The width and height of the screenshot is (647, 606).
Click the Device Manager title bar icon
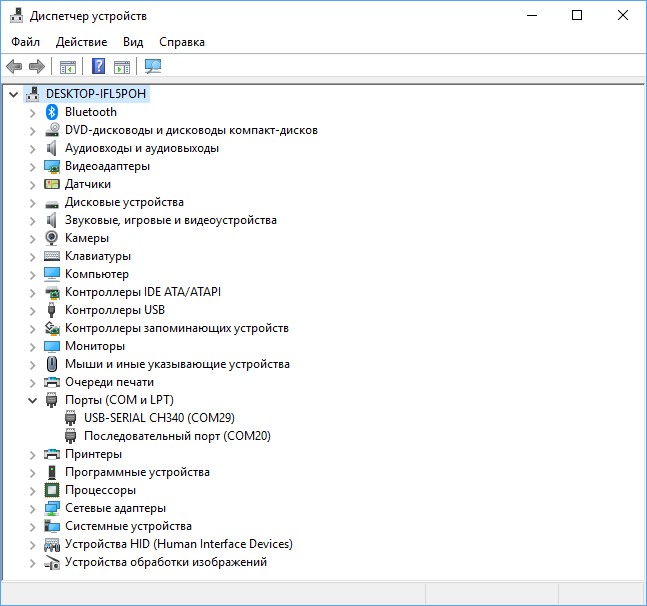(17, 16)
